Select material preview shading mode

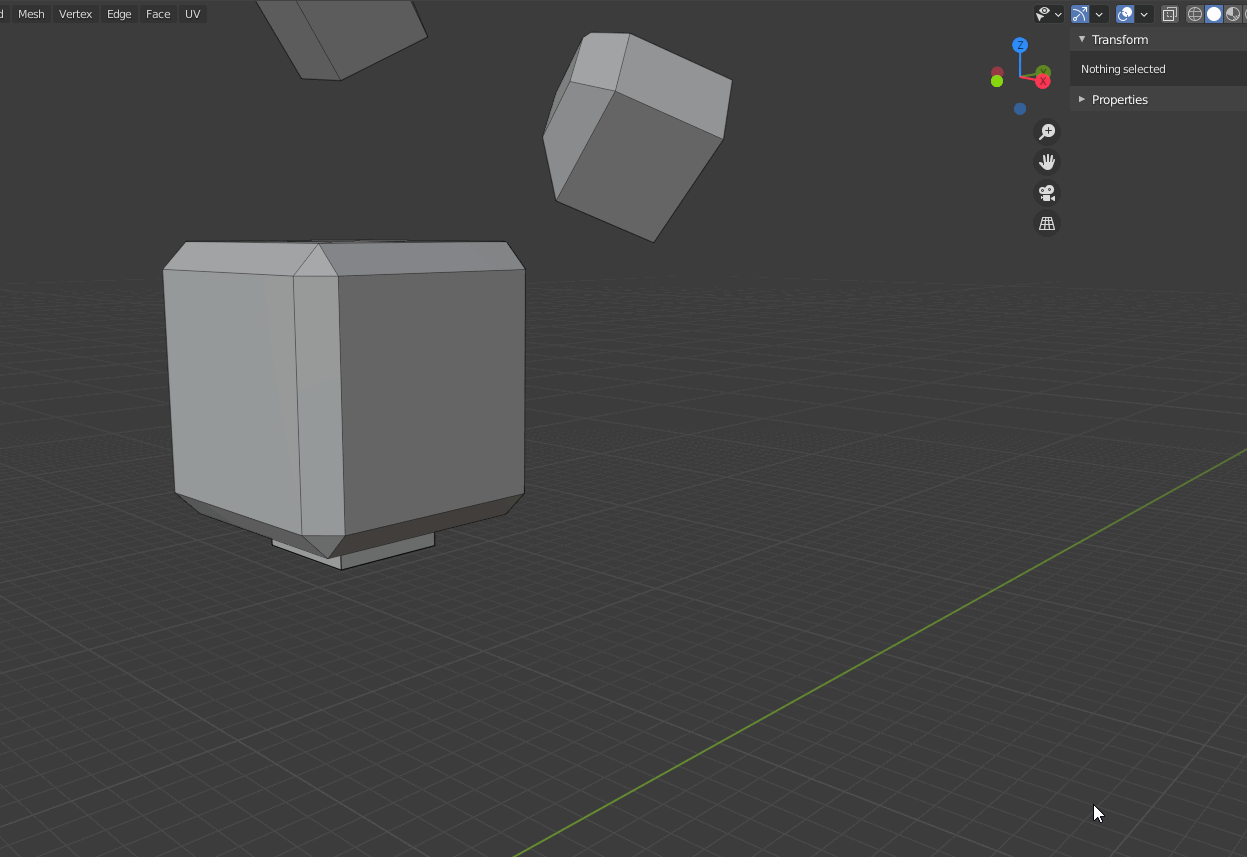[1233, 14]
